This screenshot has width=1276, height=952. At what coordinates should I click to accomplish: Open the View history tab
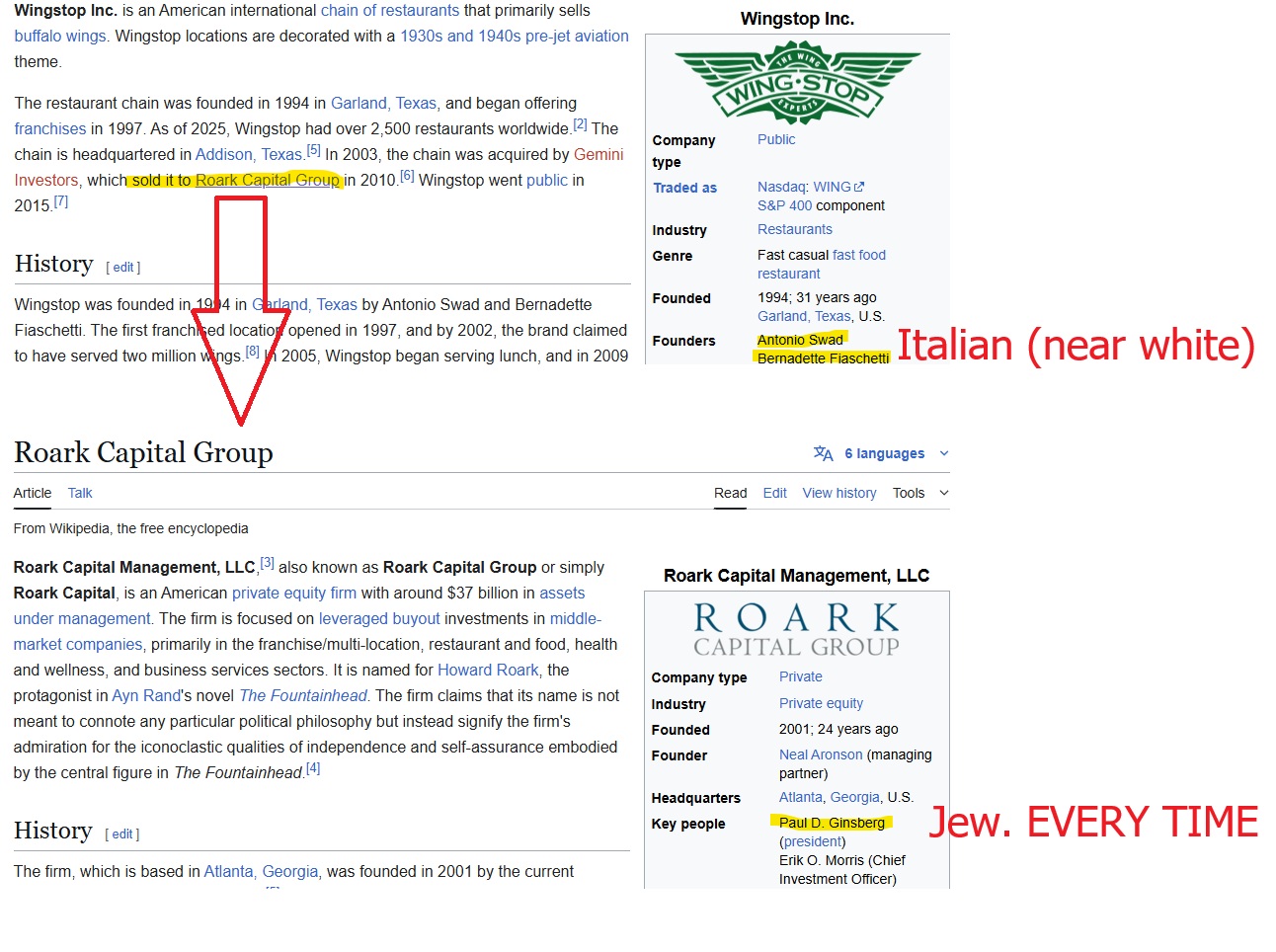click(x=838, y=493)
